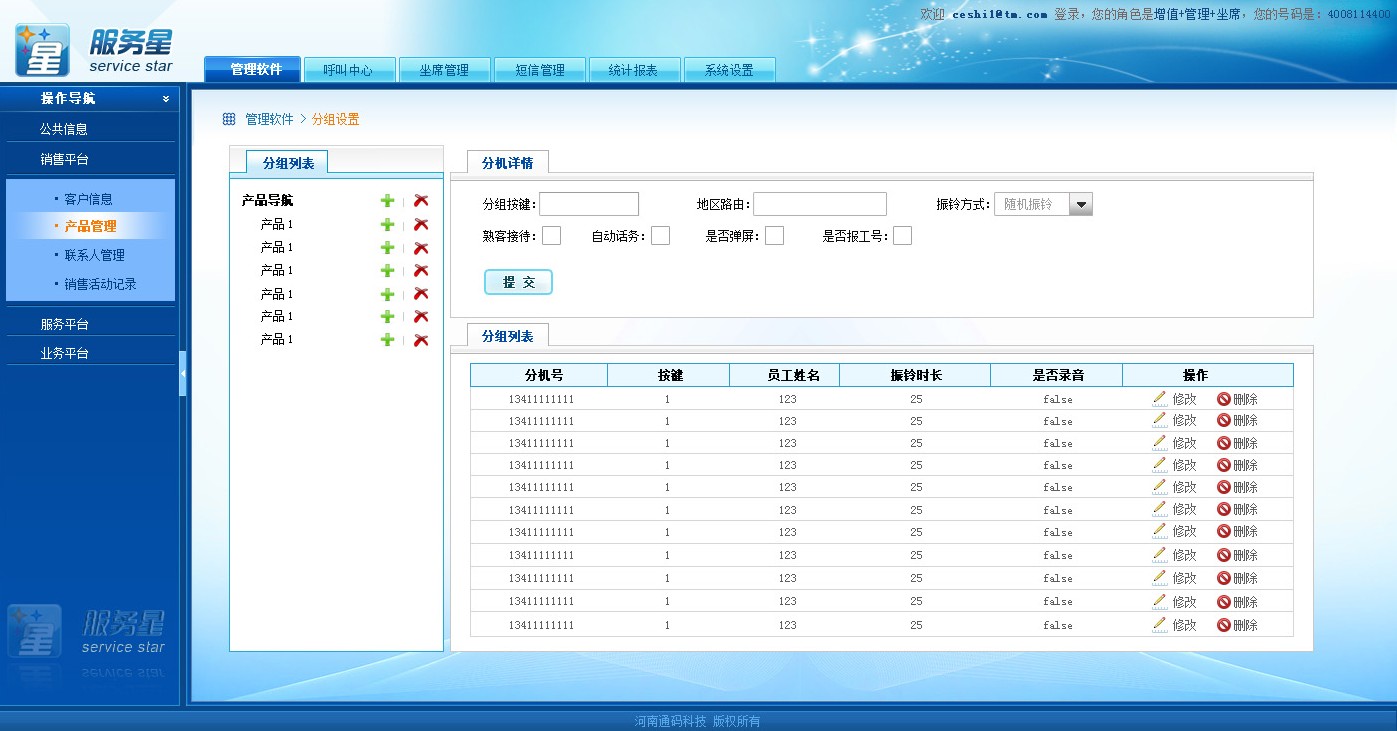Select 分组列表 tab above the product tree

point(288,163)
